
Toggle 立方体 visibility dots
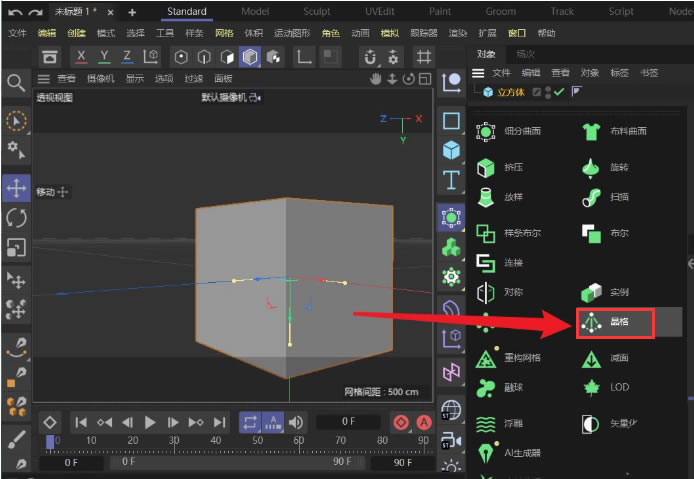click(548, 92)
